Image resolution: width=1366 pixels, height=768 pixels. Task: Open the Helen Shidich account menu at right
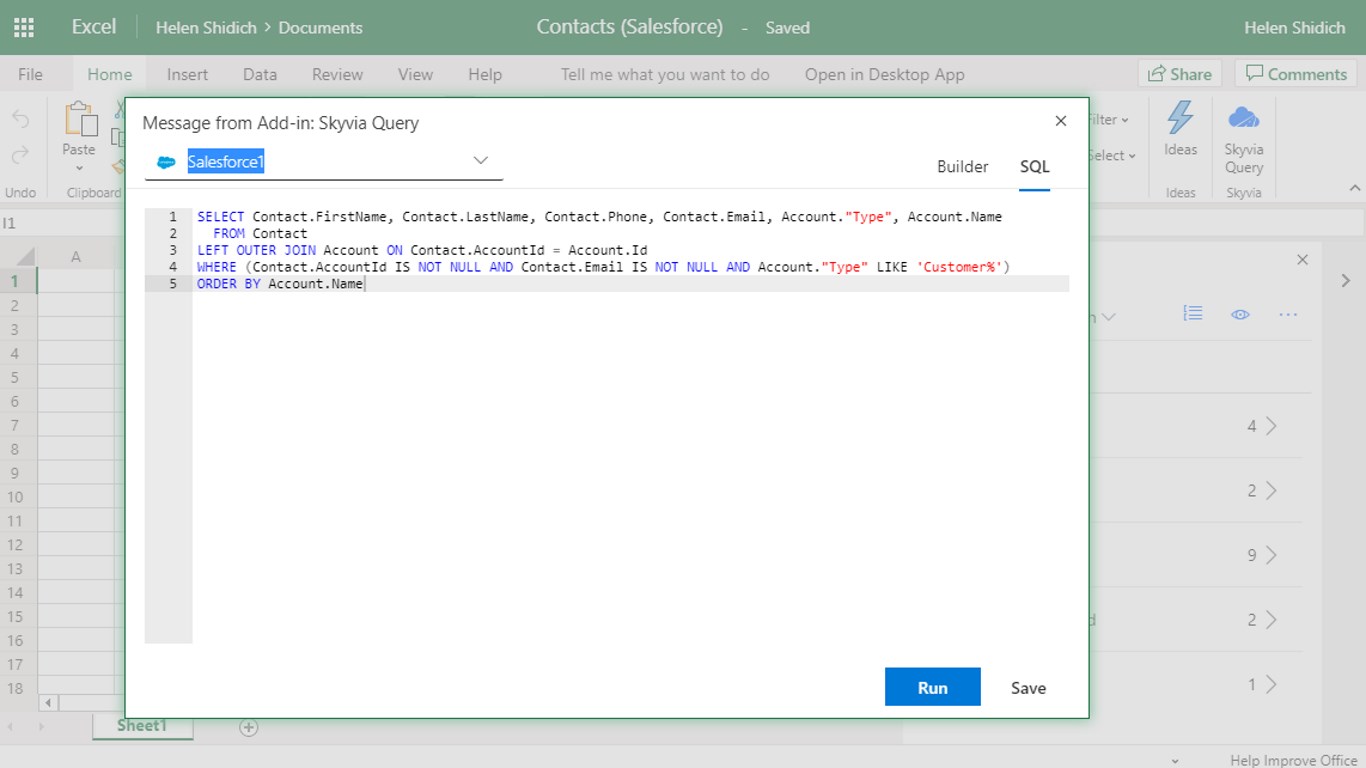[1294, 28]
